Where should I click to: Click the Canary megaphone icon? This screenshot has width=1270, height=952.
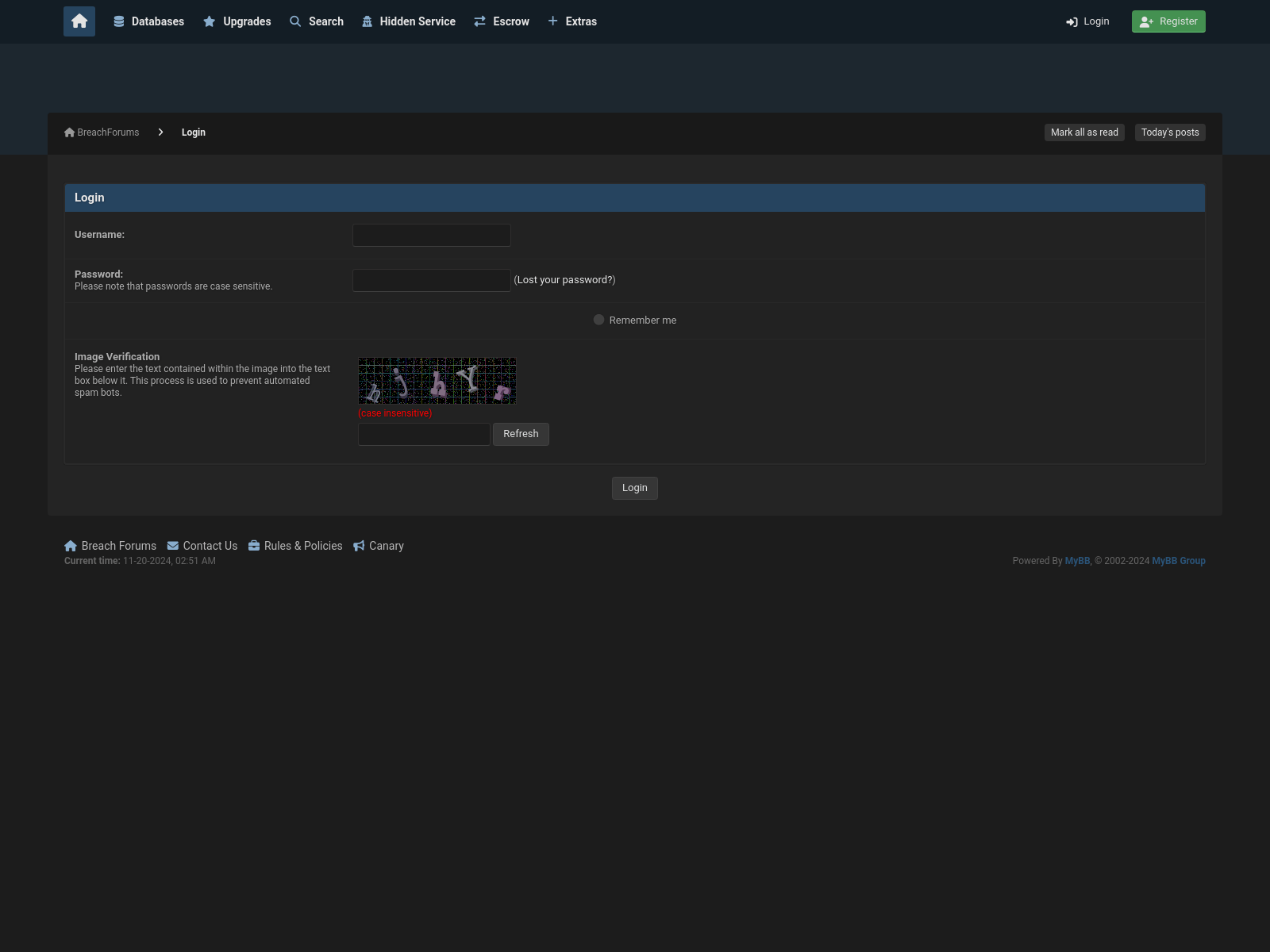click(x=360, y=546)
